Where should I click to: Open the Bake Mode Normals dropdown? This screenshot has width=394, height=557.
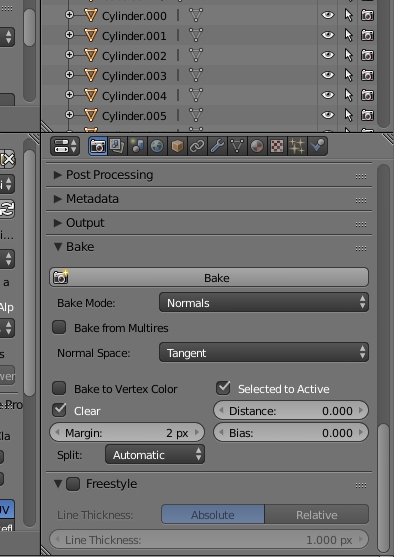(x=264, y=303)
